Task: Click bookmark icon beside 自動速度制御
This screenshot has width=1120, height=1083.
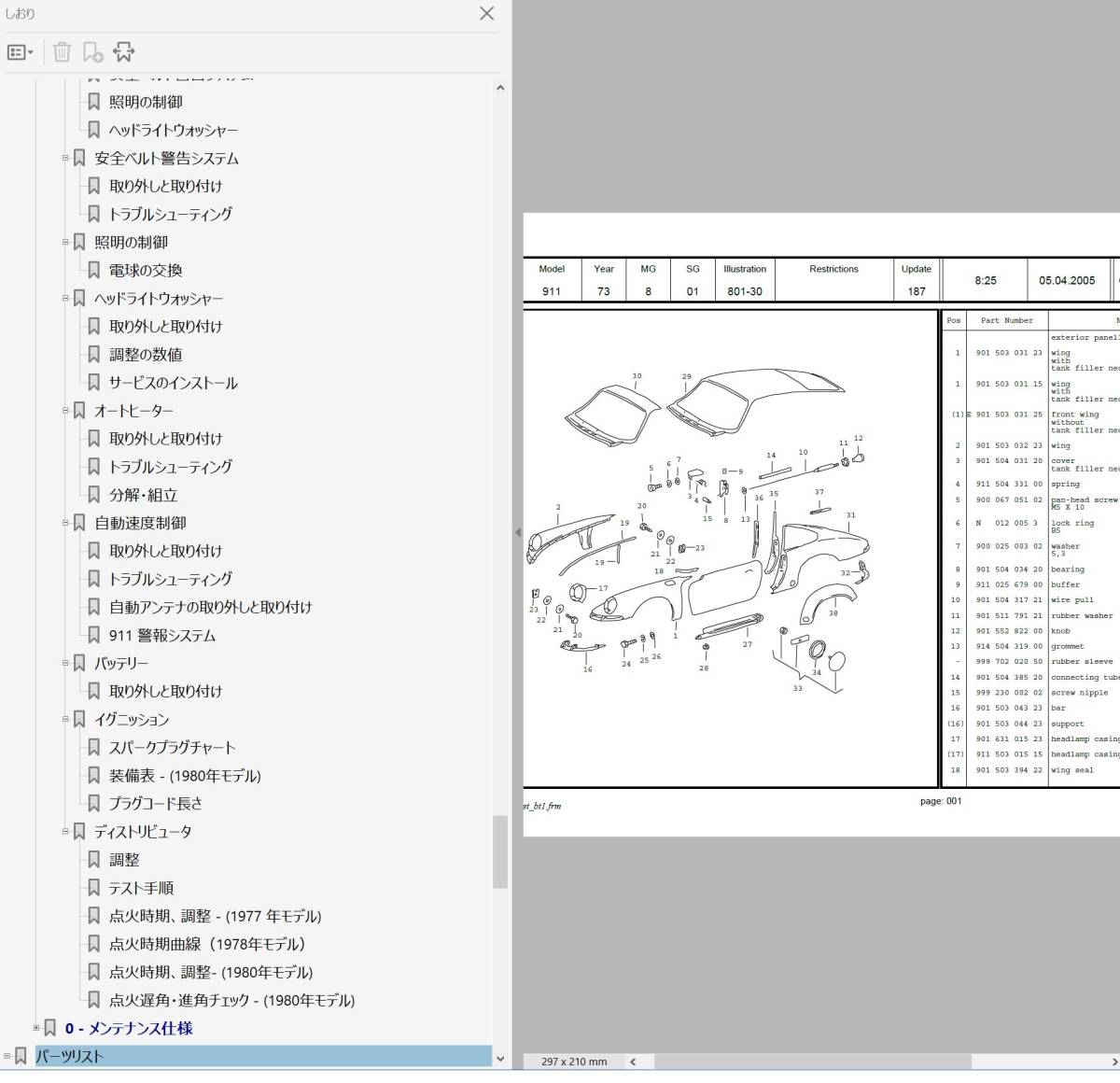Action: (x=79, y=523)
